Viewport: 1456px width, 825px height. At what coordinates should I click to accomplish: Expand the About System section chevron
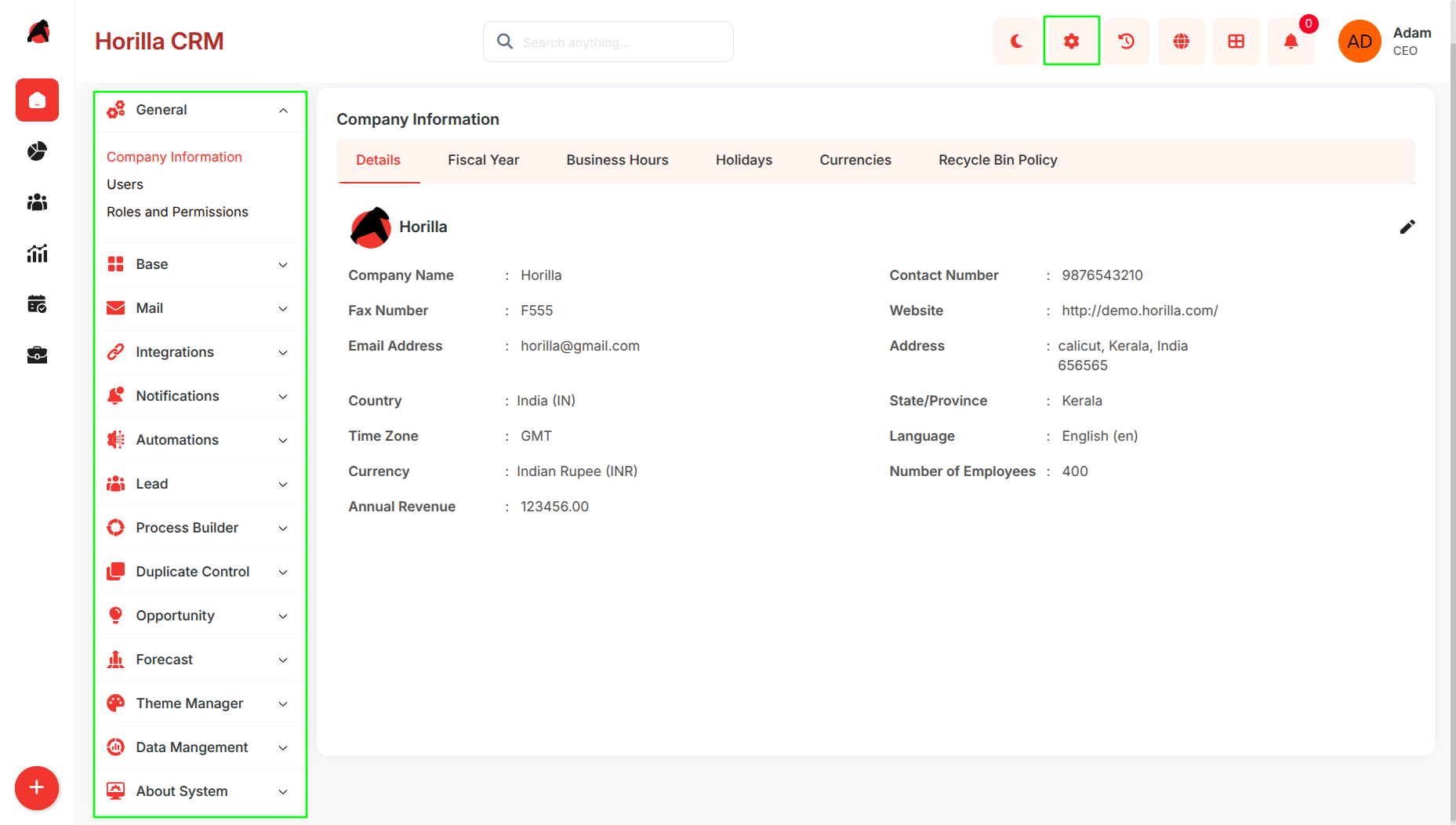point(283,792)
